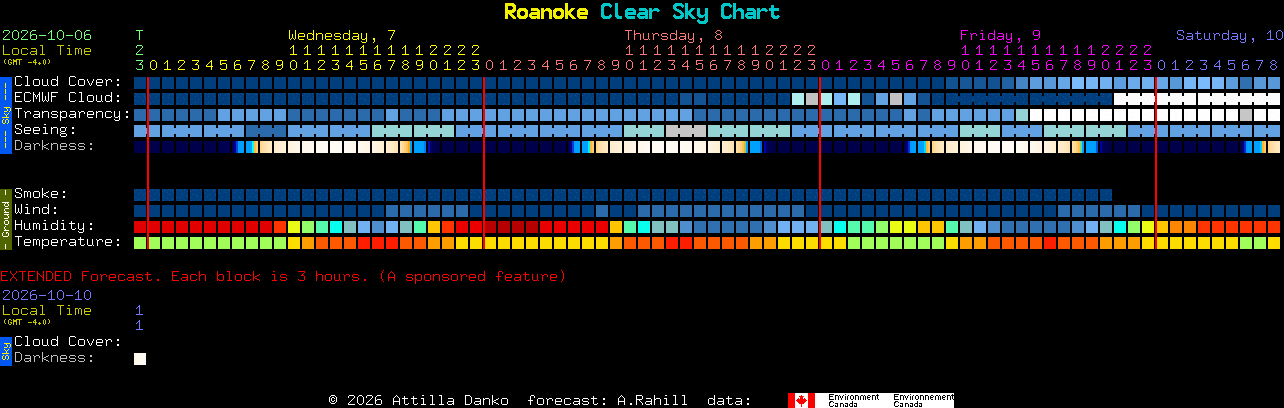Click the last Humidity block on Saturday
The image size is (1284, 408).
click(1274, 226)
